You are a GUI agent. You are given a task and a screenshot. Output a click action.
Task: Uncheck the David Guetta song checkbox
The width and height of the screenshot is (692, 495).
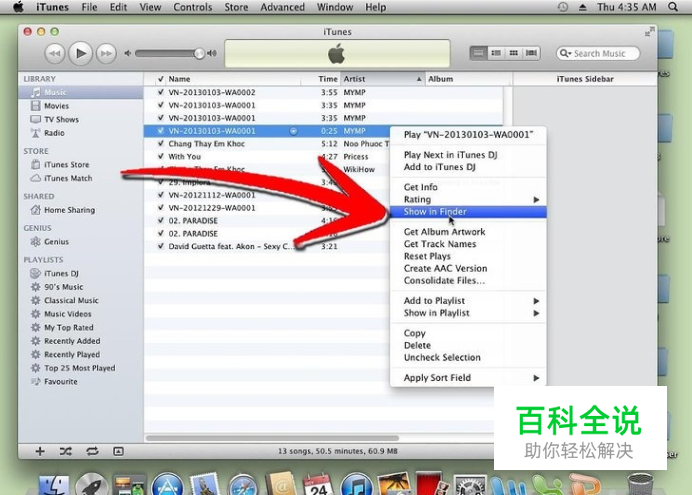[161, 246]
